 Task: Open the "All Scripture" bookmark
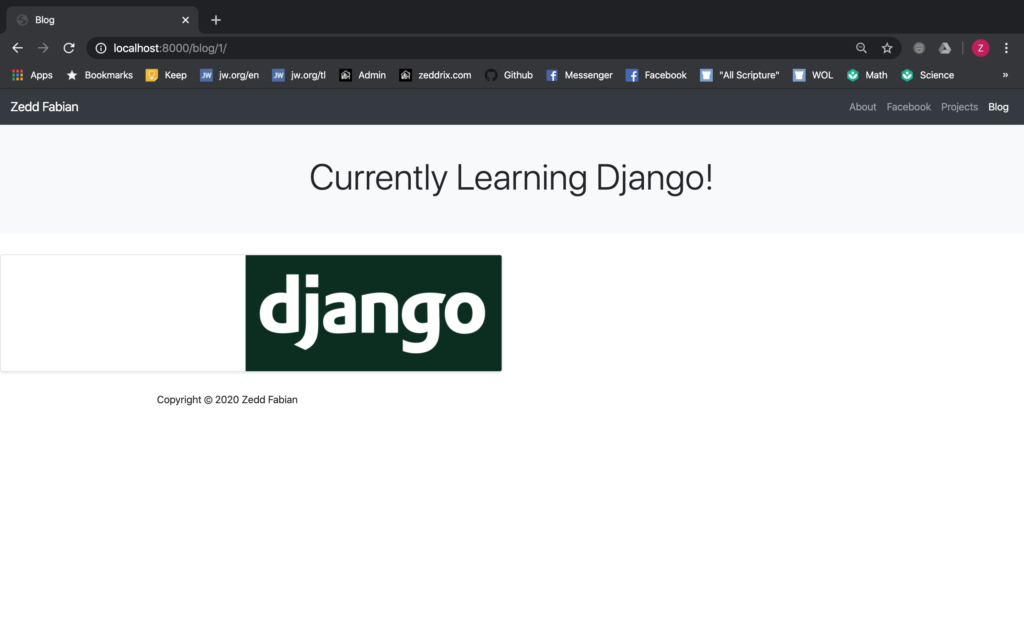(x=740, y=75)
